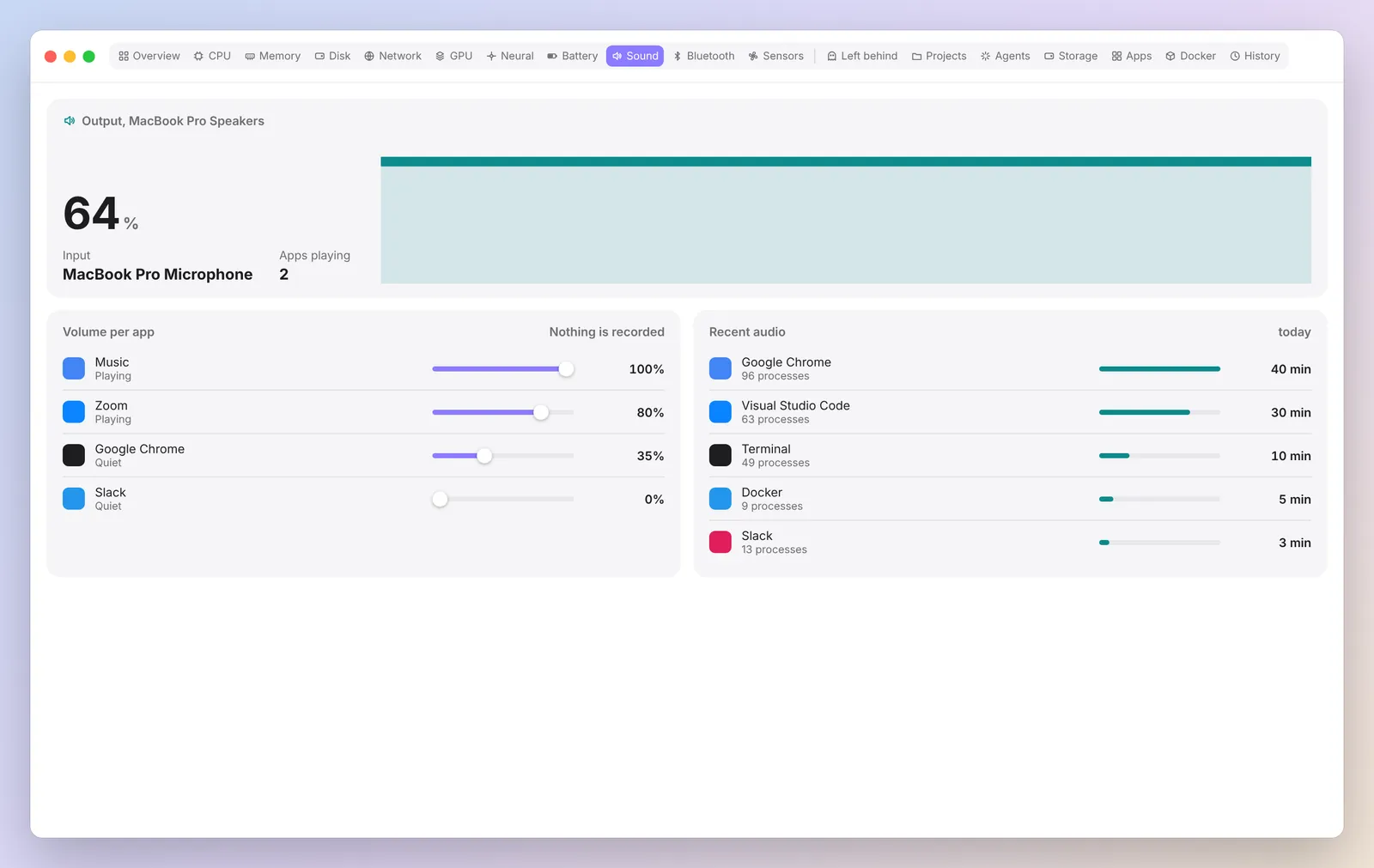Show the Docker tab
Viewport: 1374px width, 868px height.
[1190, 56]
